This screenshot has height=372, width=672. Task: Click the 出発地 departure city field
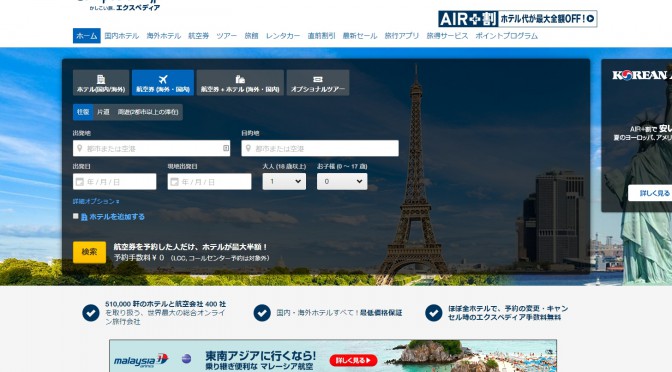tap(151, 148)
